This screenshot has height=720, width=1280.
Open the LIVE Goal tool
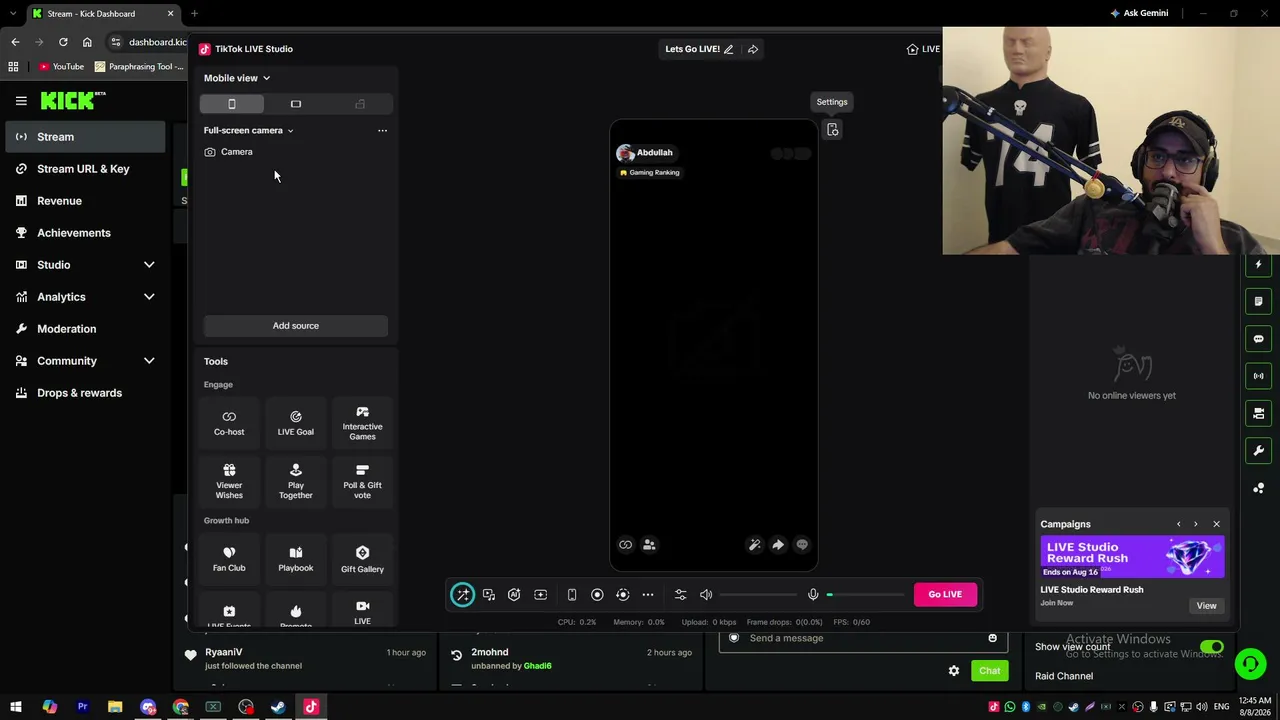[x=295, y=423]
